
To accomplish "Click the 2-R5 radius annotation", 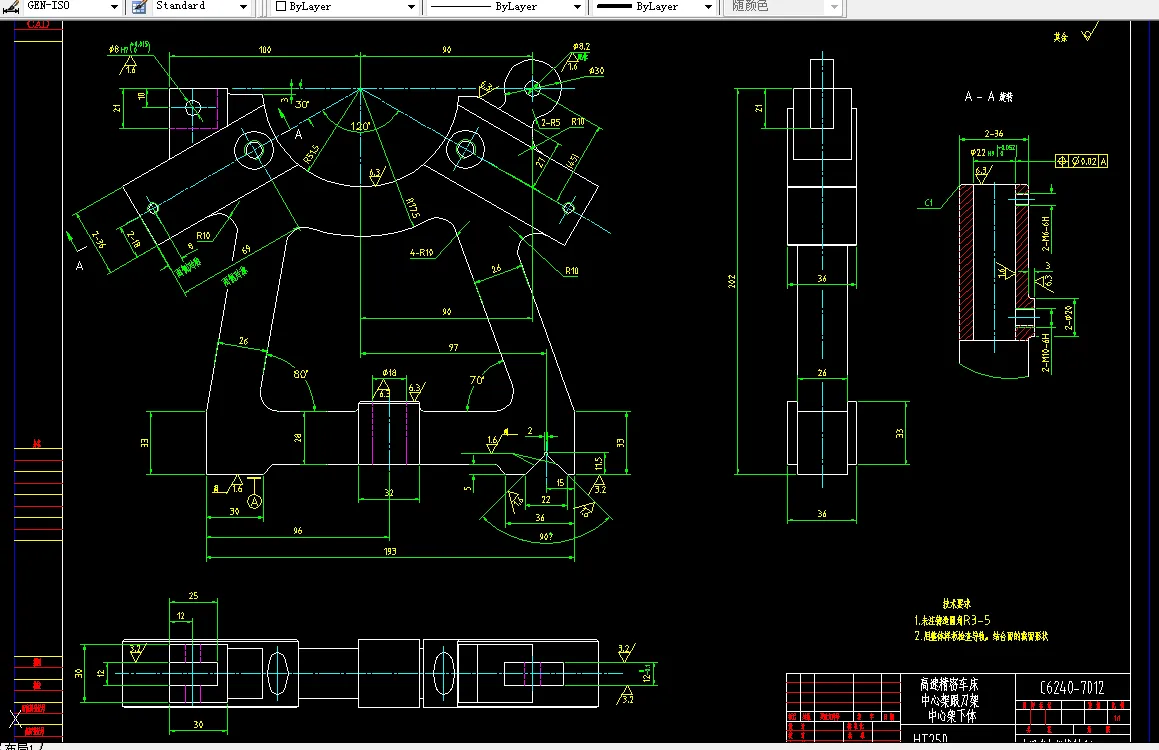I will tap(550, 123).
